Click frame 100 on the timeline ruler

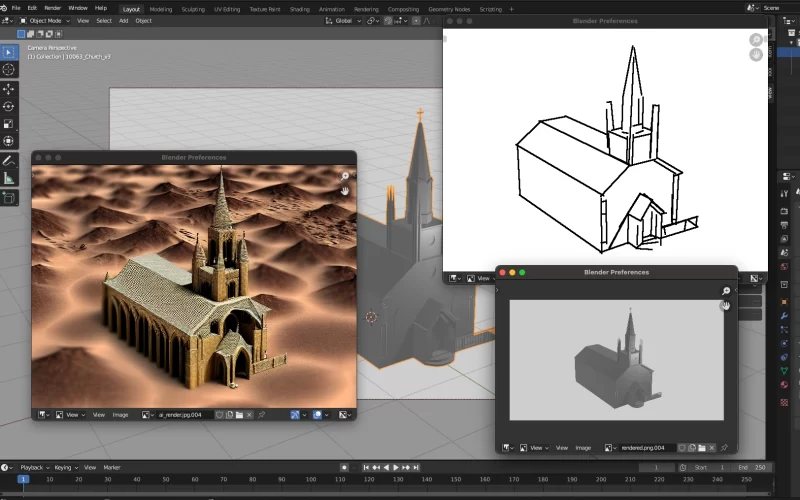tap(312, 479)
